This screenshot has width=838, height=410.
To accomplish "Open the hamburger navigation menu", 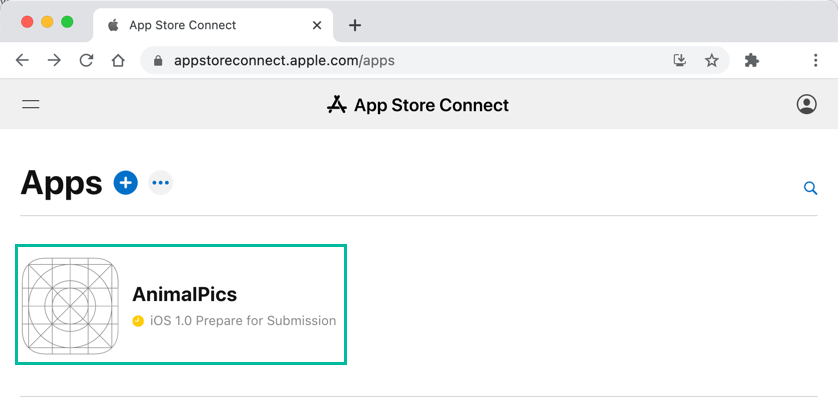I will (x=30, y=104).
